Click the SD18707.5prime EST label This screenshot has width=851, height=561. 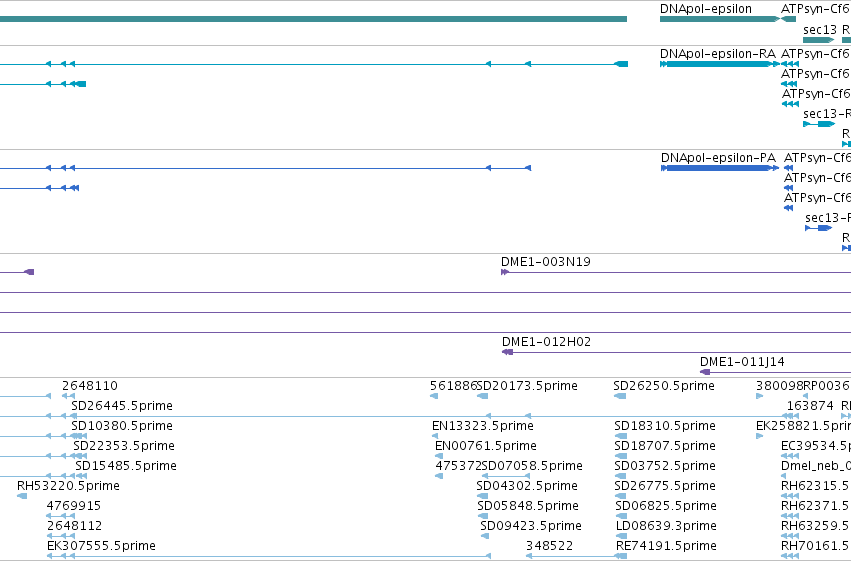(665, 446)
